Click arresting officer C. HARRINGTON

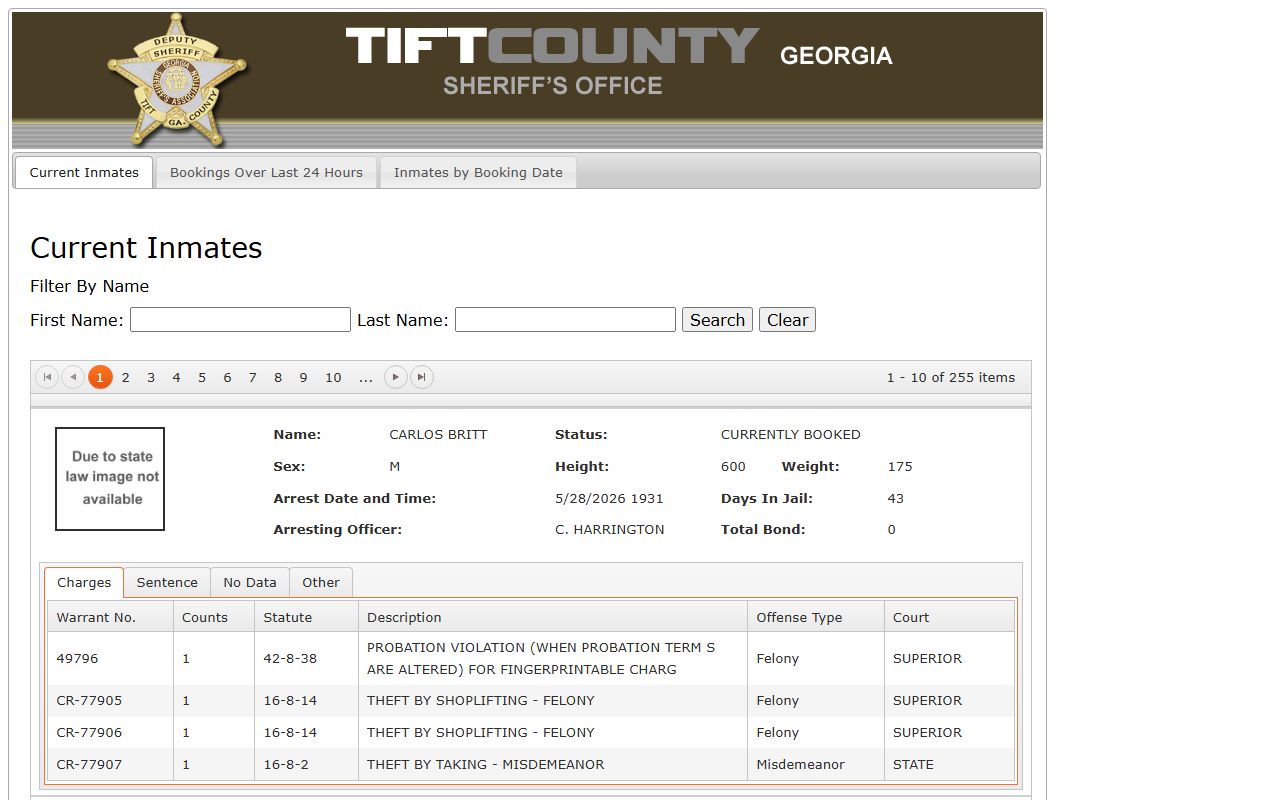pyautogui.click(x=610, y=529)
